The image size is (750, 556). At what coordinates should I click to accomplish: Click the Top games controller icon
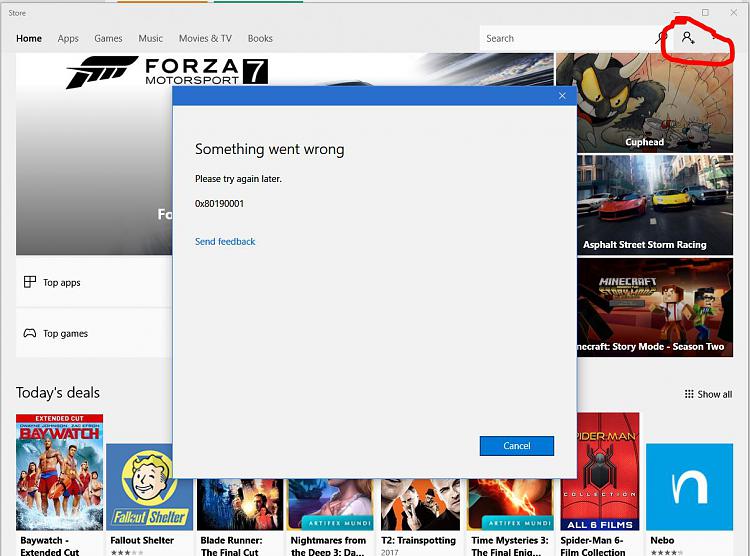click(30, 333)
